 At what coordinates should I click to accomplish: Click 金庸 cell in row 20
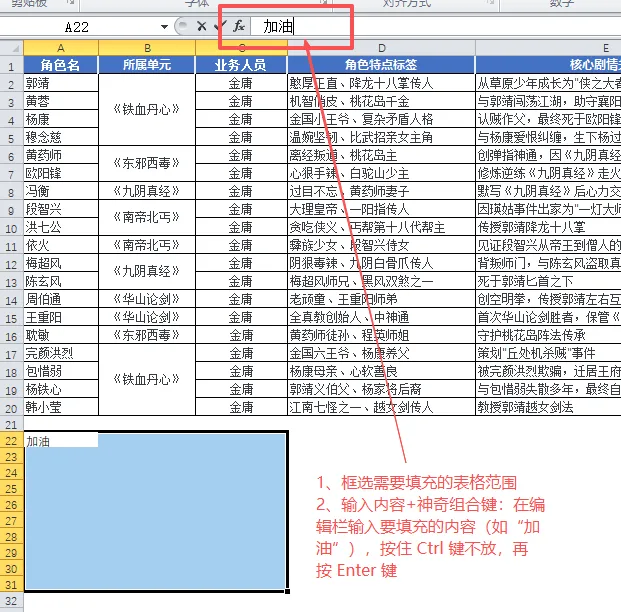tap(241, 407)
